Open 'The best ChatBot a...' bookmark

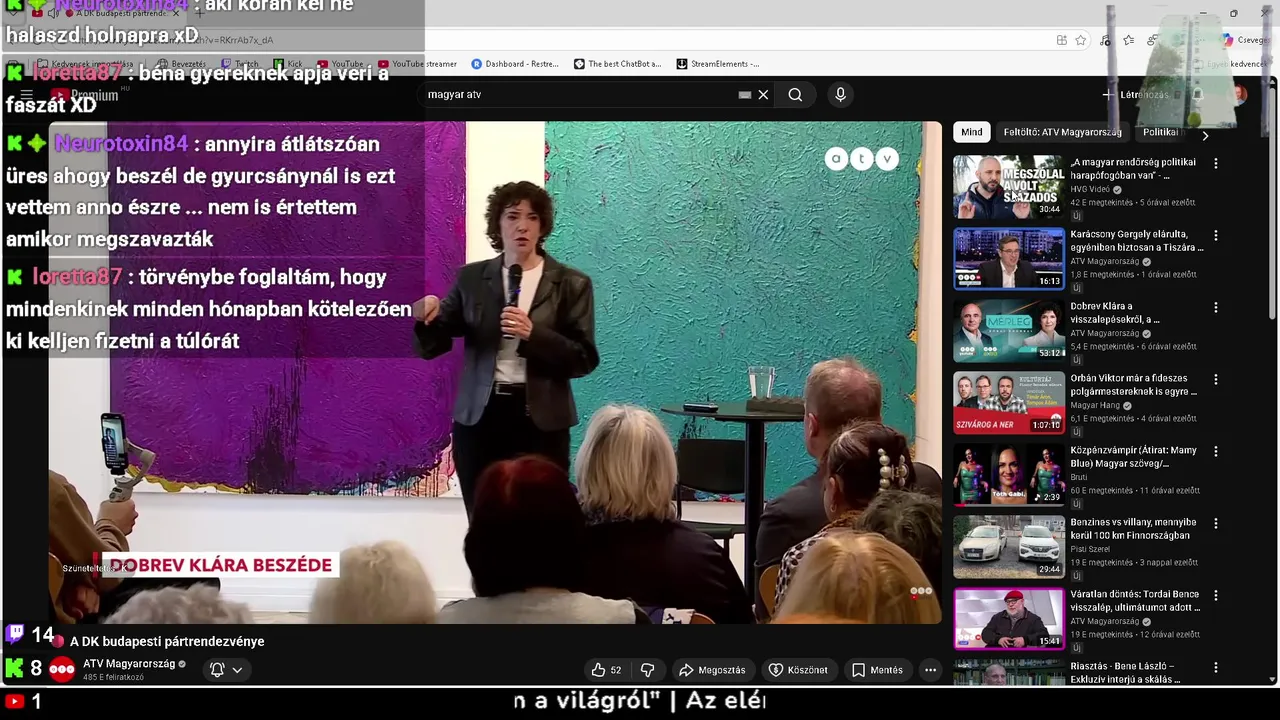click(617, 64)
